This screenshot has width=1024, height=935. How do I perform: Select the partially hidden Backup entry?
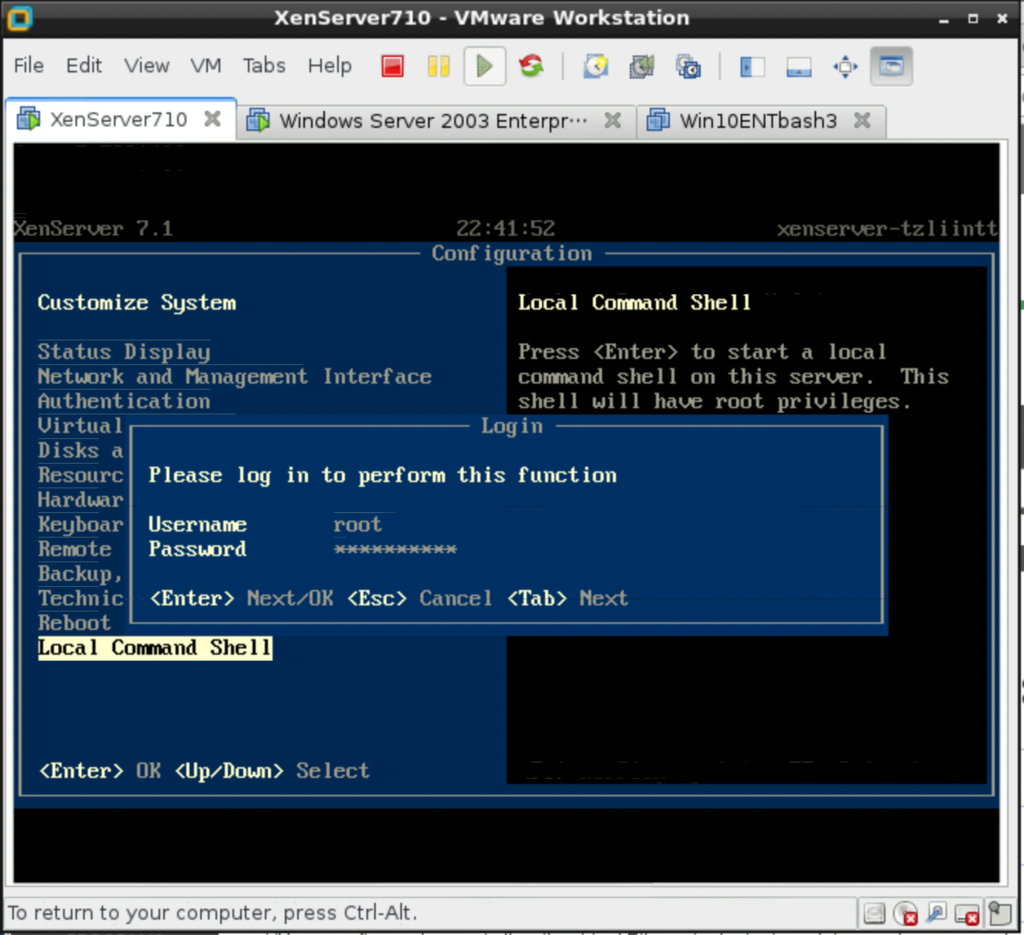[80, 574]
